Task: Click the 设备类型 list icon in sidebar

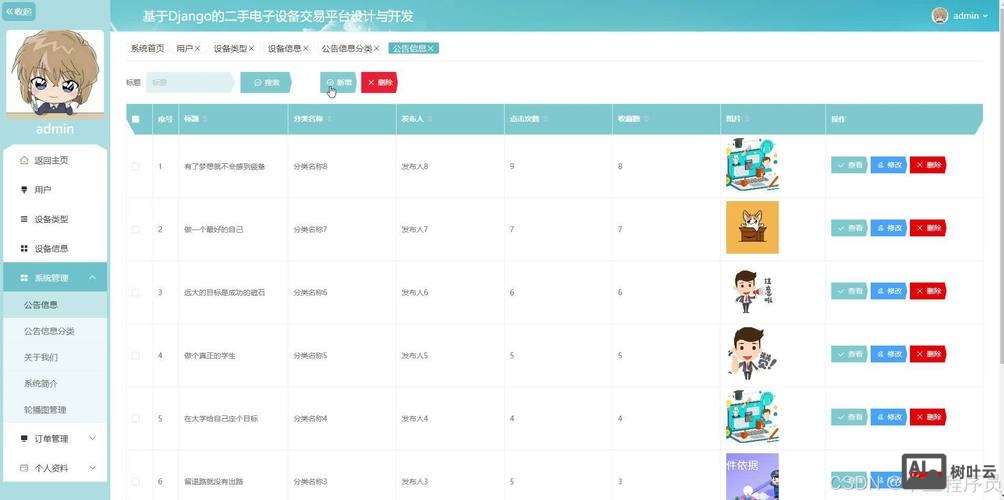Action: click(24, 219)
